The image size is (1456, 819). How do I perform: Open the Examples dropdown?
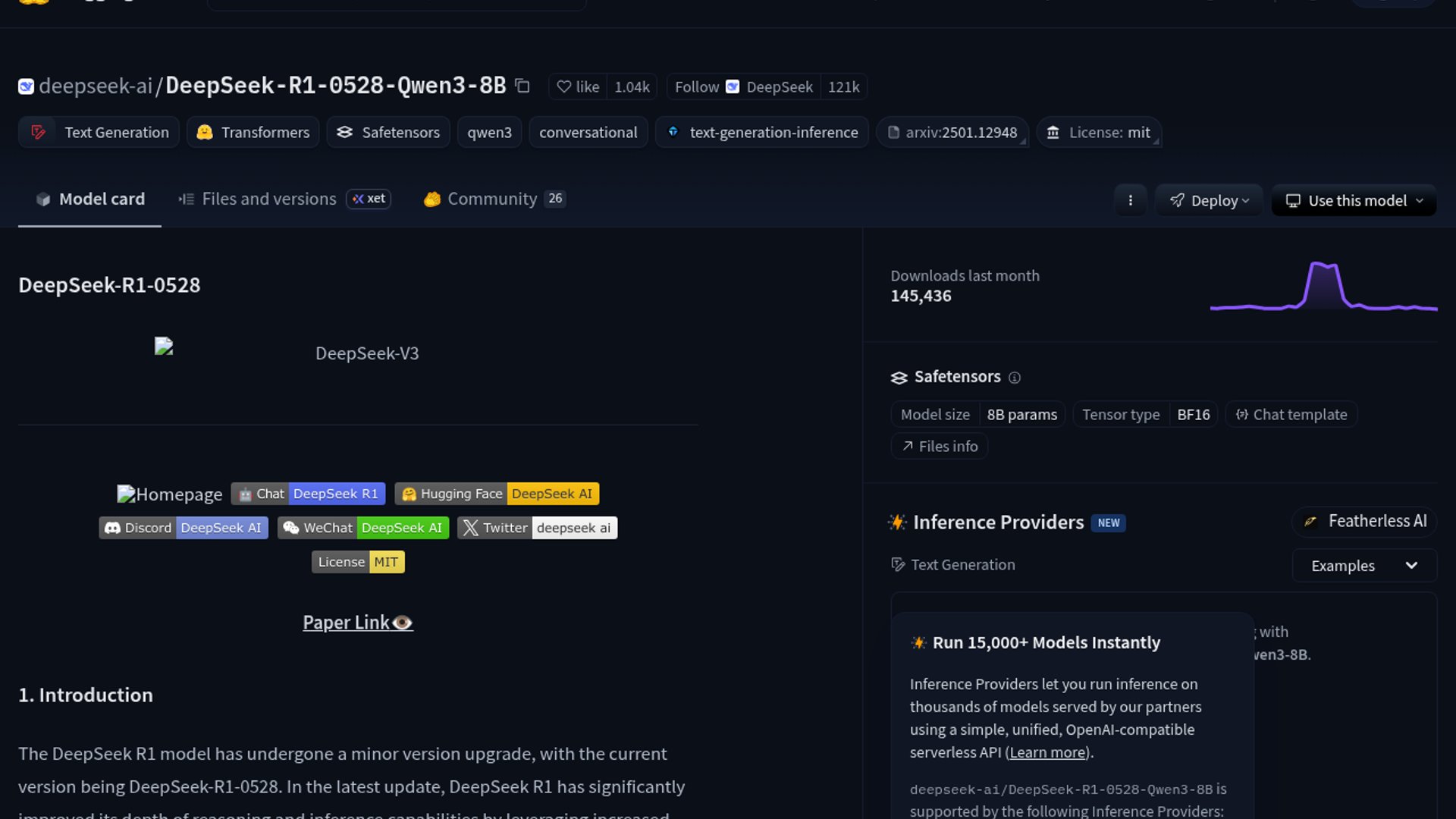point(1363,566)
